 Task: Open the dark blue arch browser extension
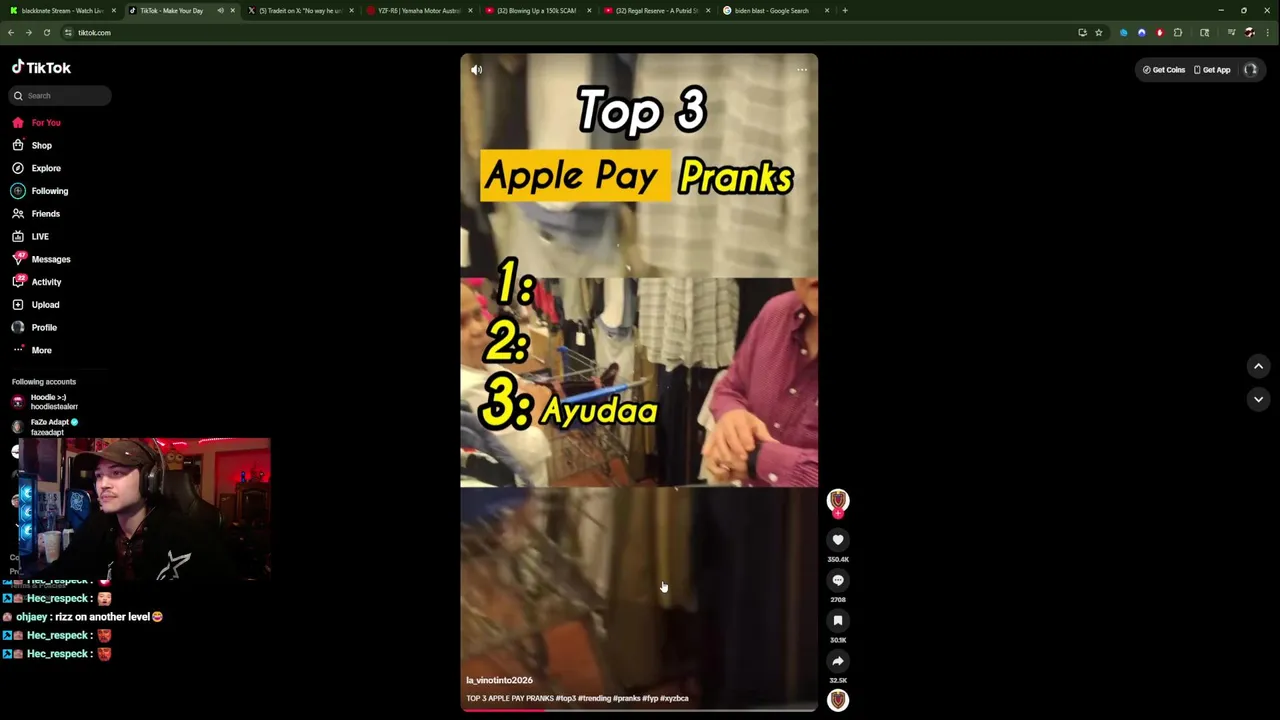coord(1142,33)
